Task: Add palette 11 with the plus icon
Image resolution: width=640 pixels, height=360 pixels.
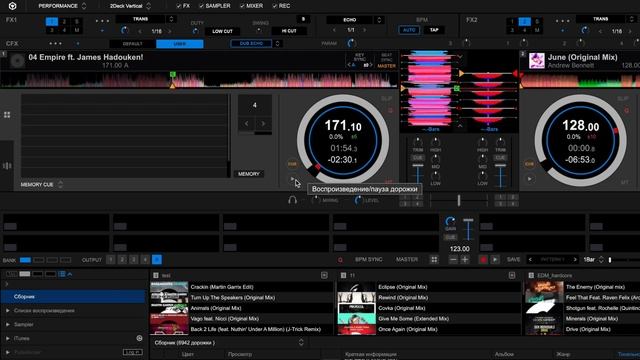Action: [512, 276]
